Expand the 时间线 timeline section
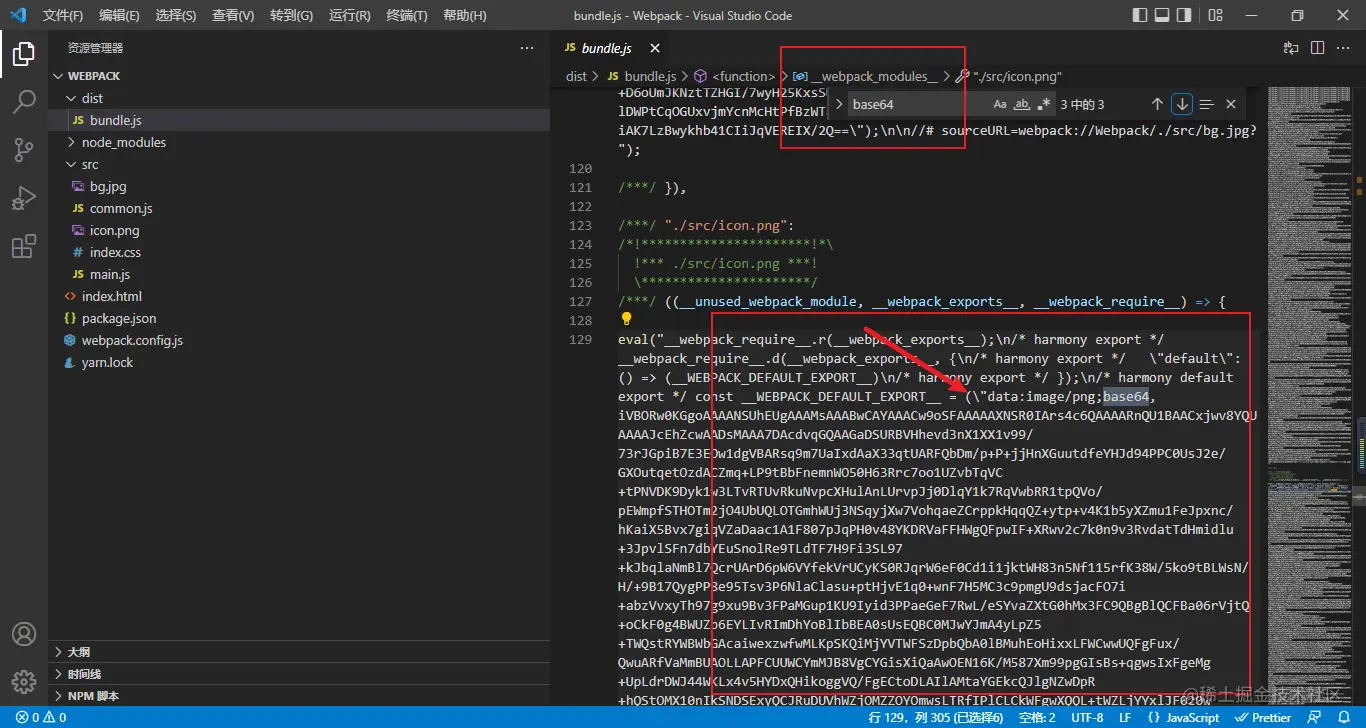The width and height of the screenshot is (1366, 728). 299,674
